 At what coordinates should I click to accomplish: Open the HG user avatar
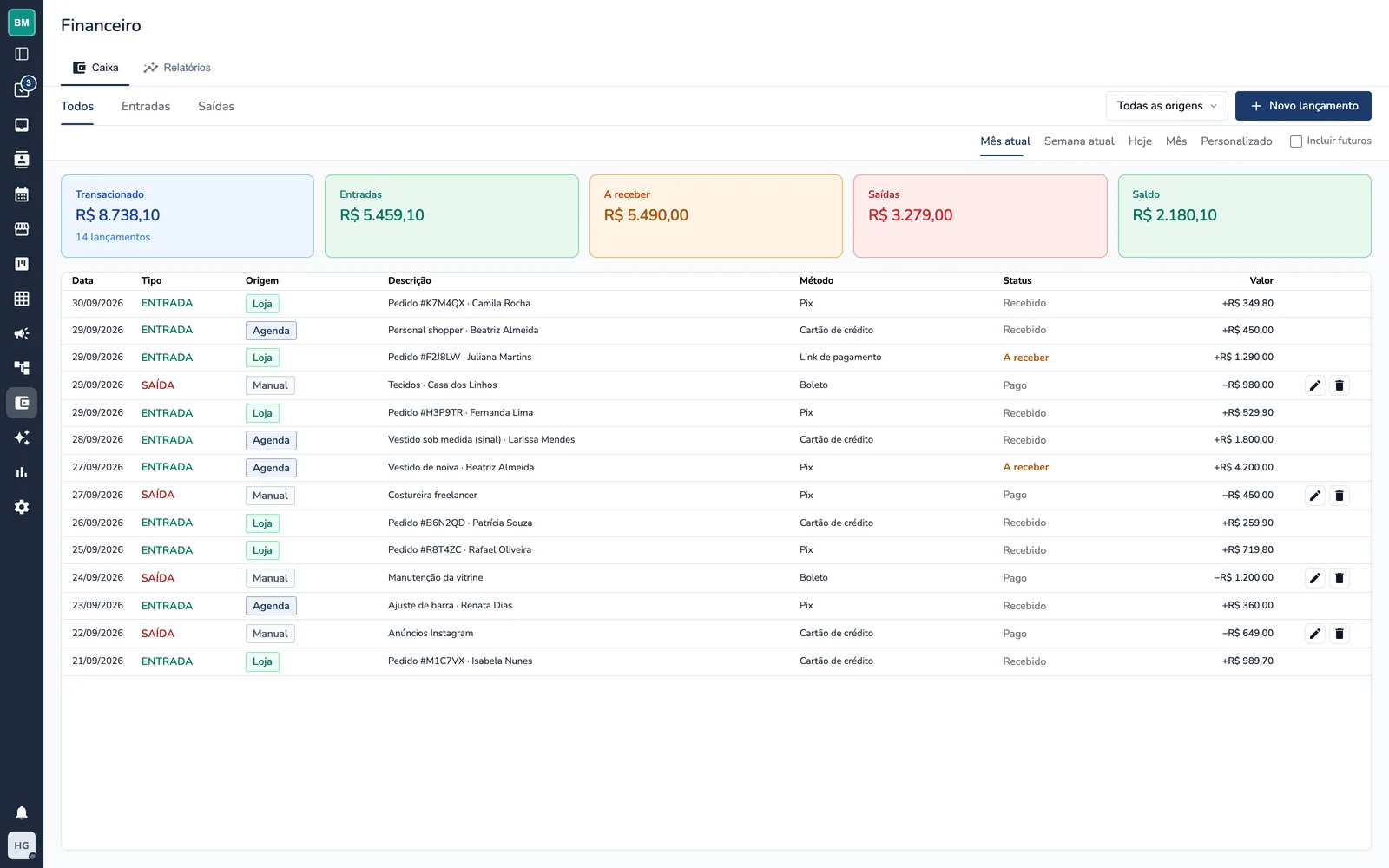click(x=22, y=845)
